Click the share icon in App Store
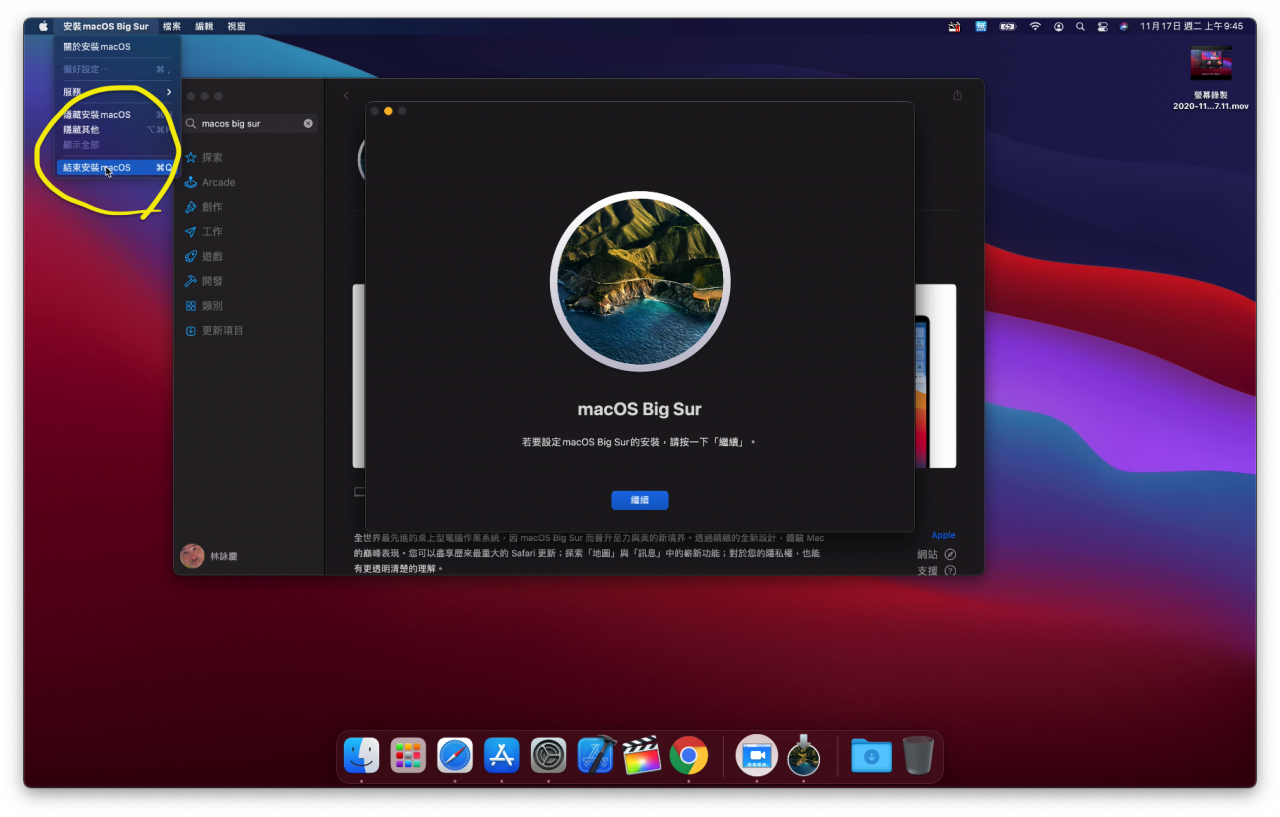 957,95
